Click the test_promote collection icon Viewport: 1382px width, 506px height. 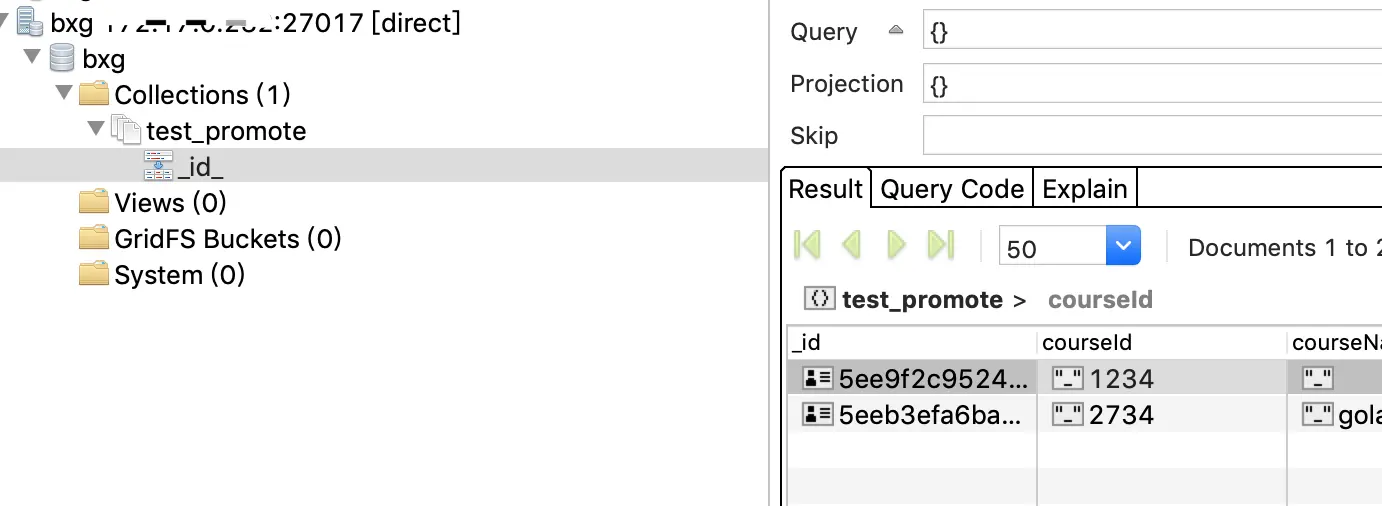pos(126,130)
